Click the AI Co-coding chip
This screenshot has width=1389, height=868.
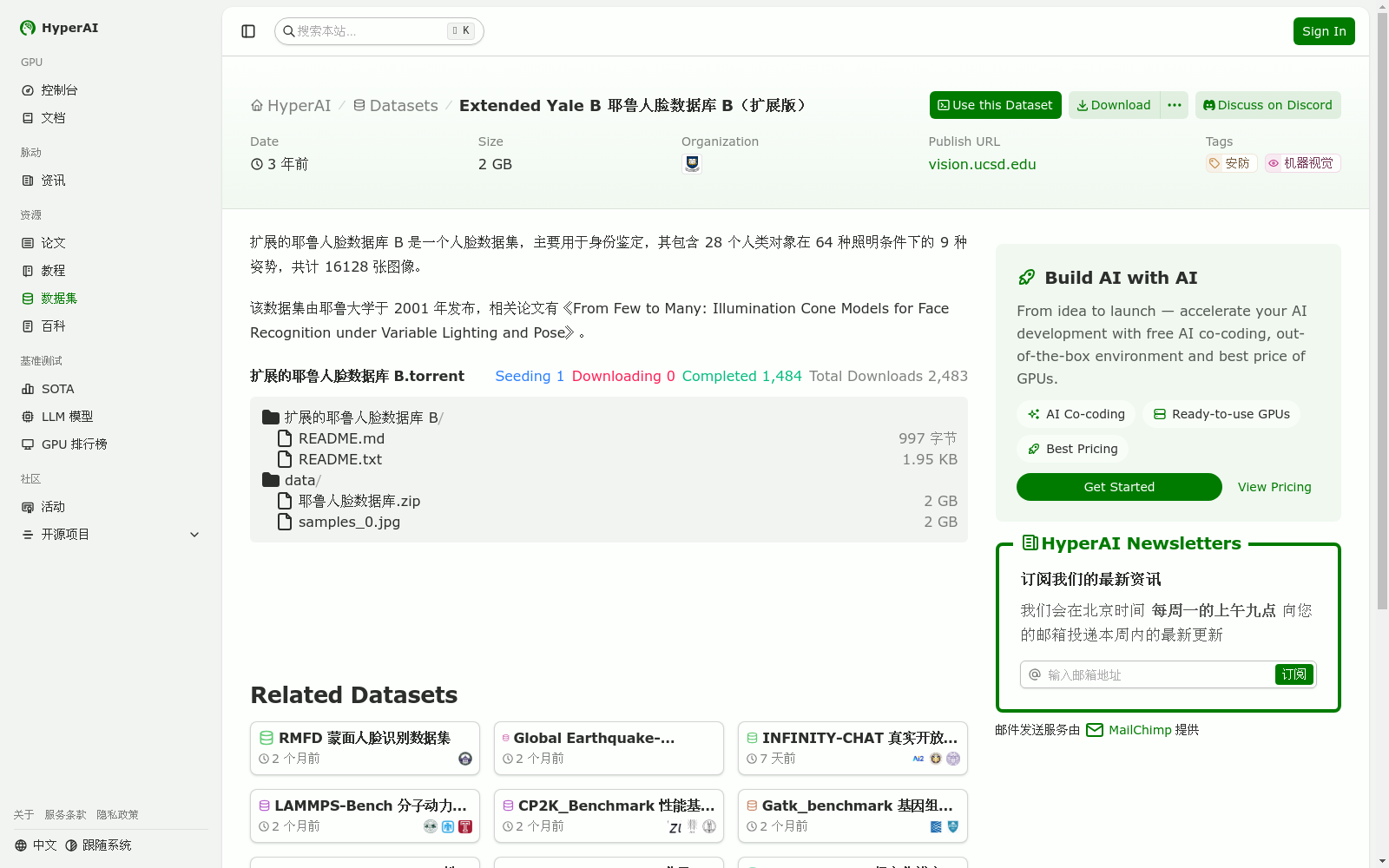pos(1076,414)
